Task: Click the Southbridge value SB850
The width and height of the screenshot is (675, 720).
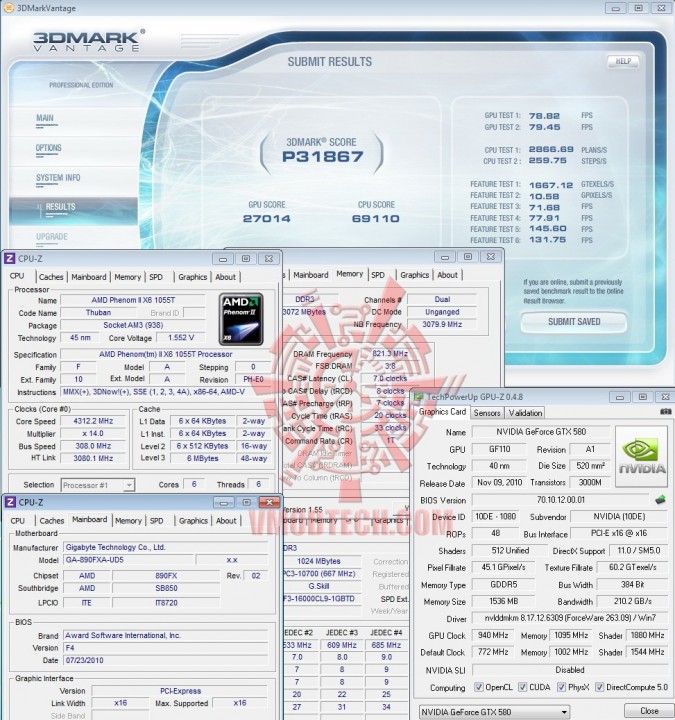Action: coord(166,588)
